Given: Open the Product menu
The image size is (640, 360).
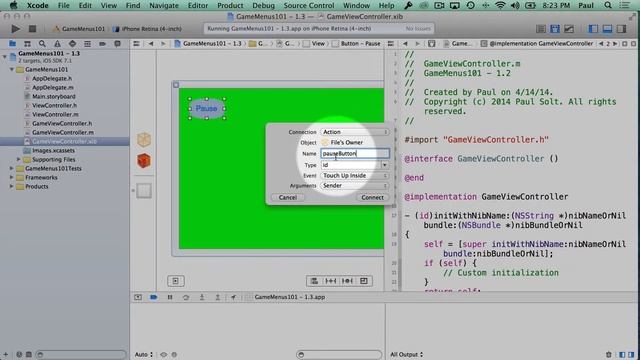Looking at the screenshot, I should tap(230, 5).
